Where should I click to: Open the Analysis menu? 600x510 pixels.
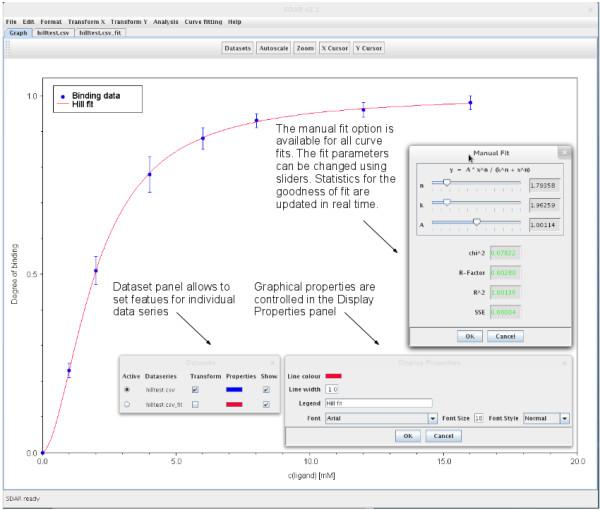click(166, 21)
